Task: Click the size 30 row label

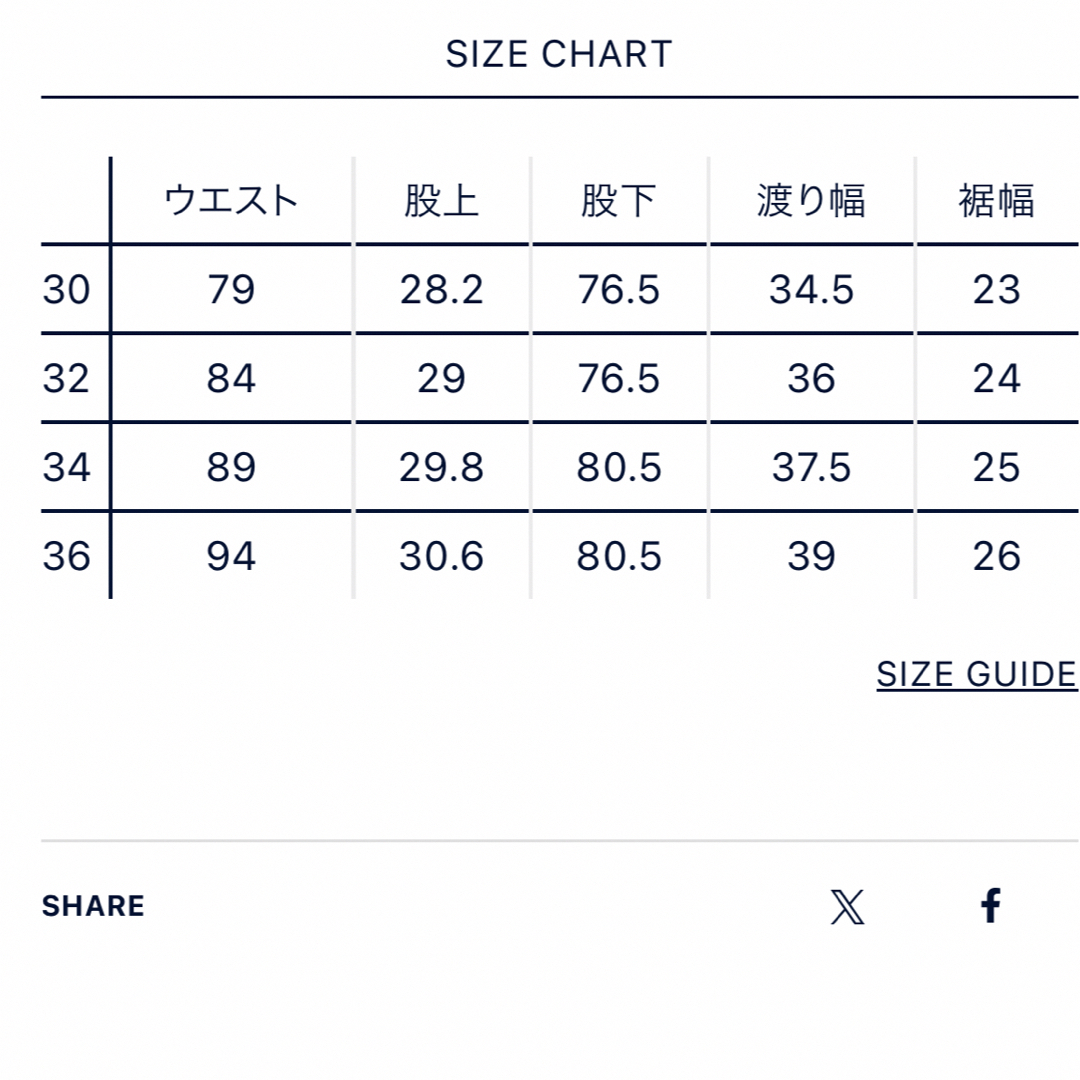Action: pyautogui.click(x=66, y=289)
